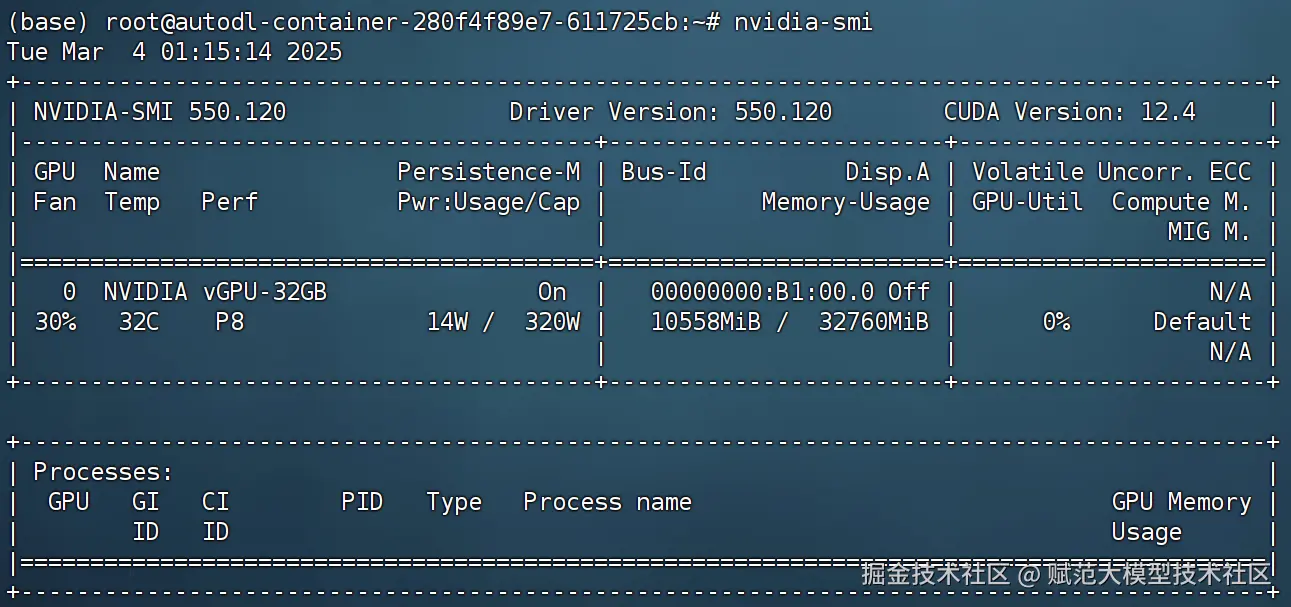The width and height of the screenshot is (1291, 607).
Task: Click the Memory-Usage header
Action: [x=845, y=202]
